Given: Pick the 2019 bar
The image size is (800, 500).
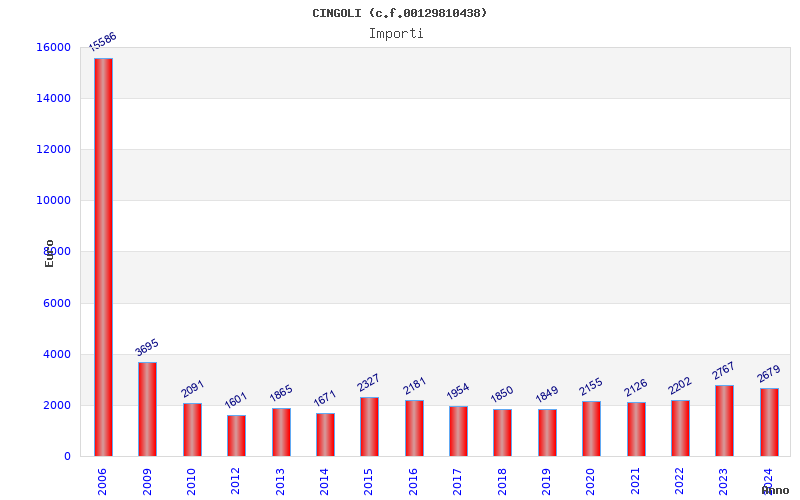Looking at the screenshot, I should point(547,433).
